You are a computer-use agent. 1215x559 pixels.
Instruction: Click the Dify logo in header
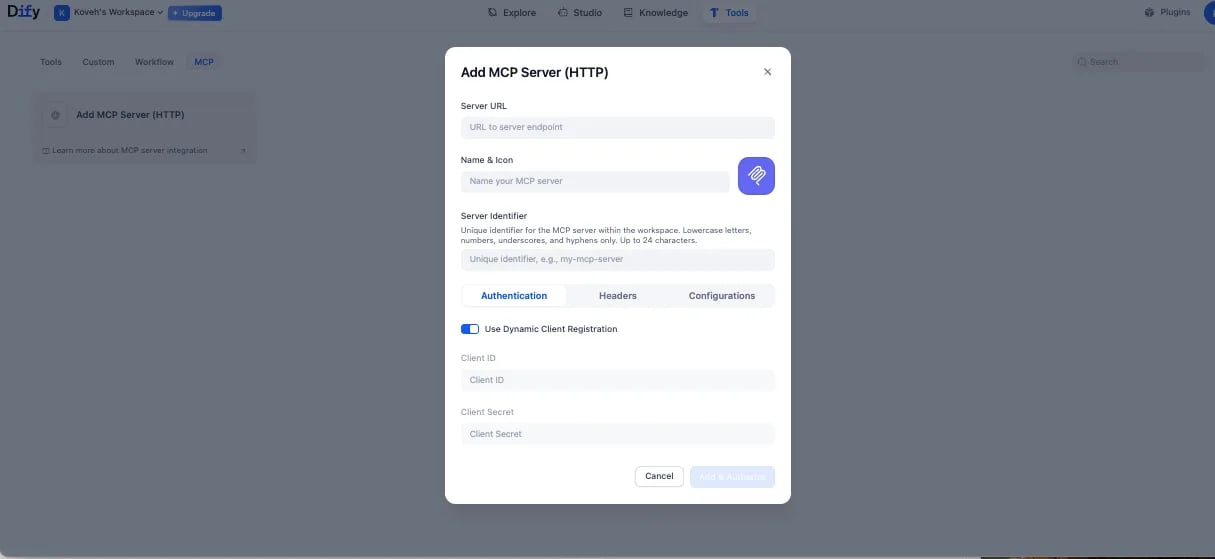(x=24, y=13)
